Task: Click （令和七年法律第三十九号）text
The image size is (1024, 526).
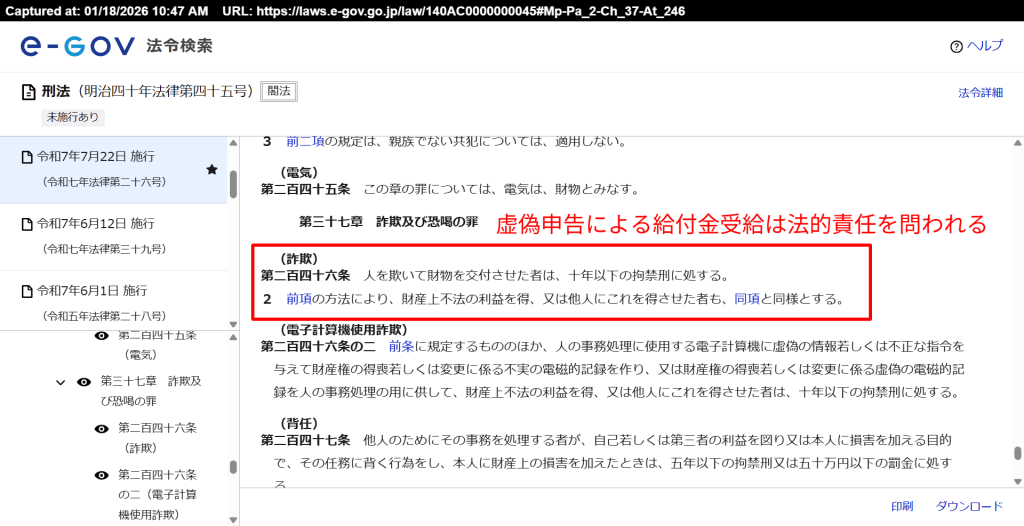Action: pyautogui.click(x=104, y=249)
